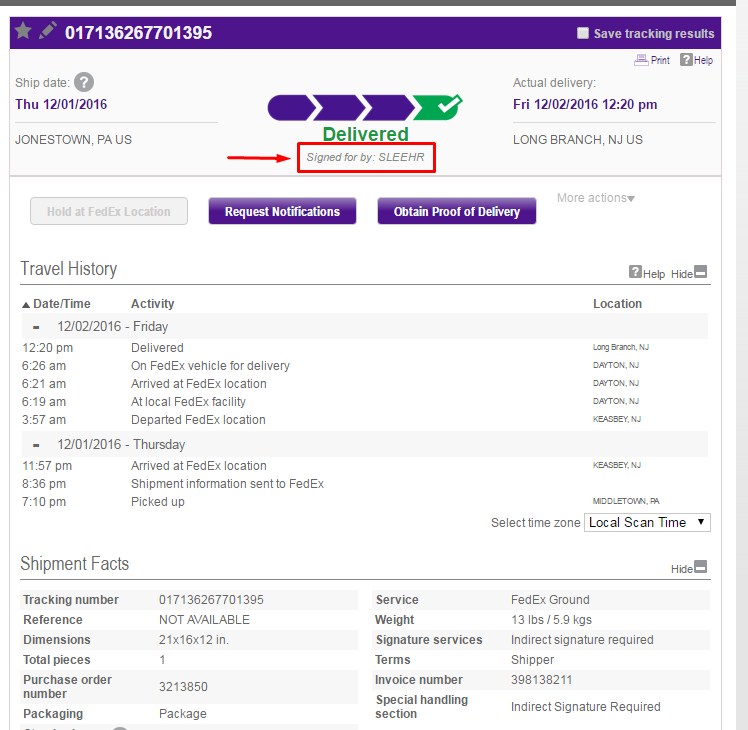Click the Ship date question mark icon
Screen dimensions: 748x730
(x=84, y=83)
